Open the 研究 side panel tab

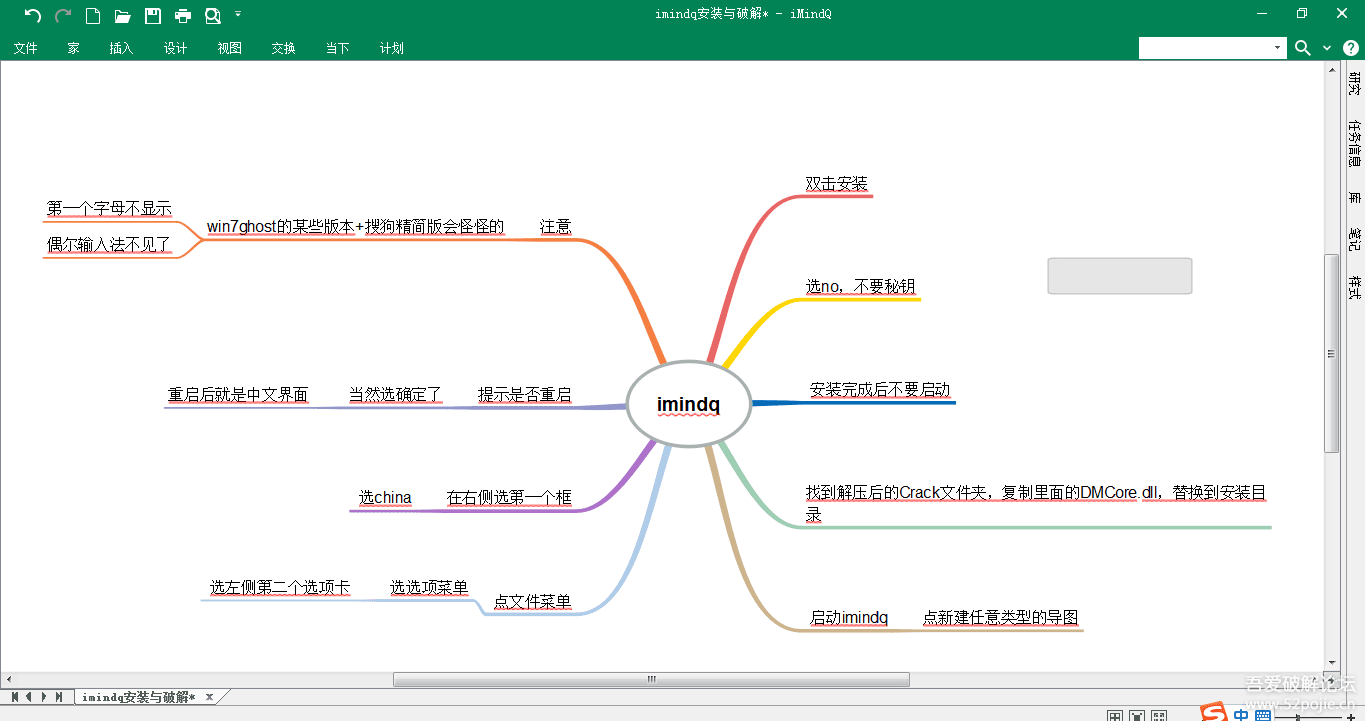coord(1354,82)
